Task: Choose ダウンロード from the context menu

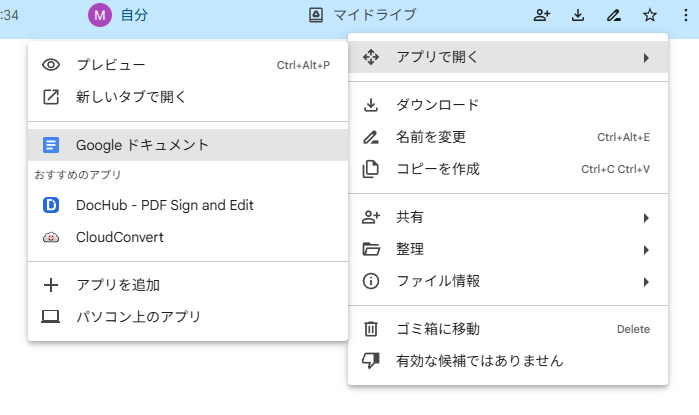Action: 508,105
